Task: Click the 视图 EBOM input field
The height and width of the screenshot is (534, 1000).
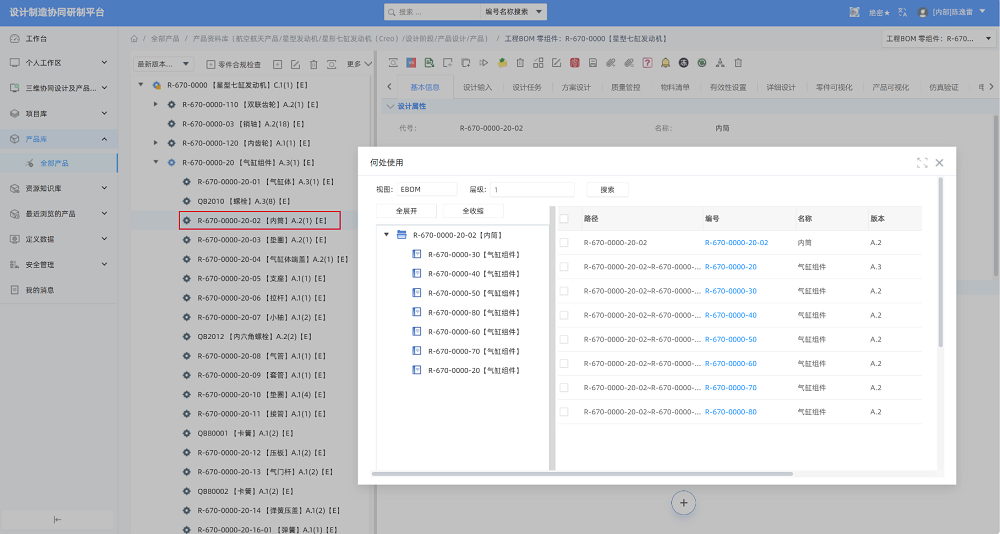Action: (x=427, y=189)
